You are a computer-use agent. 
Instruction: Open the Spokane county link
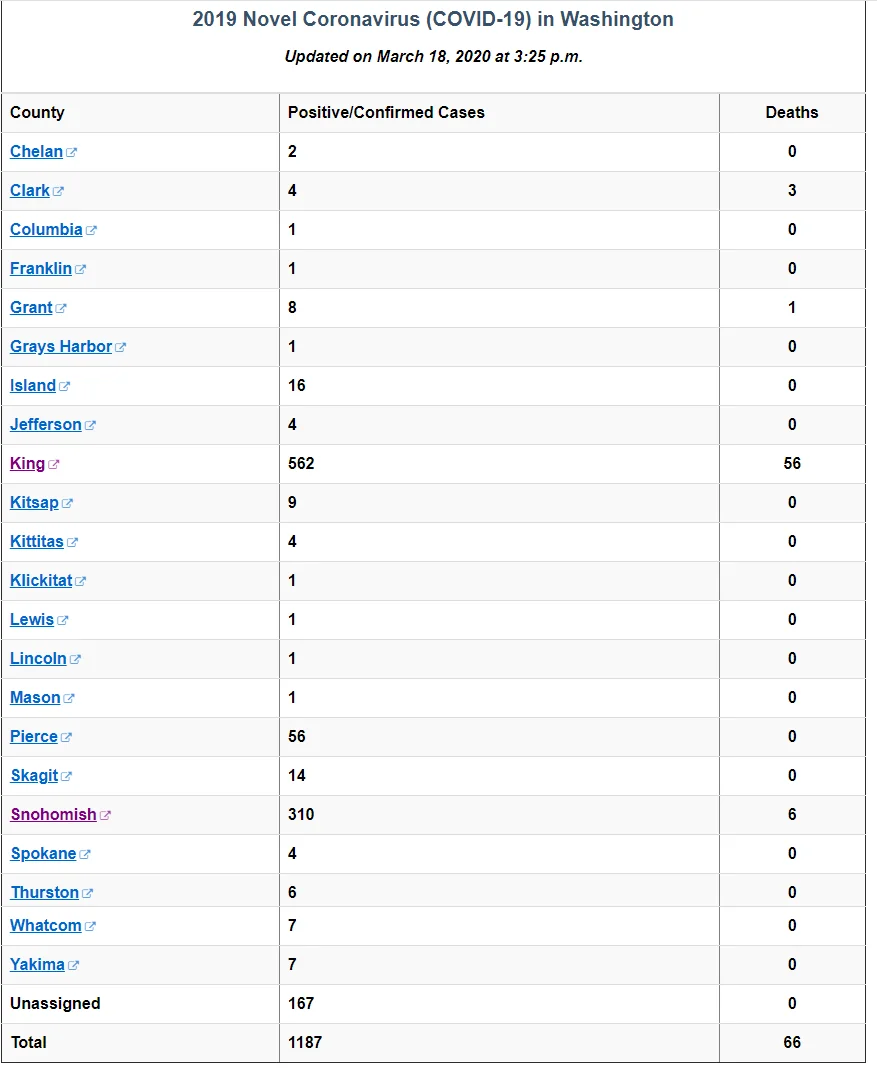coord(44,854)
